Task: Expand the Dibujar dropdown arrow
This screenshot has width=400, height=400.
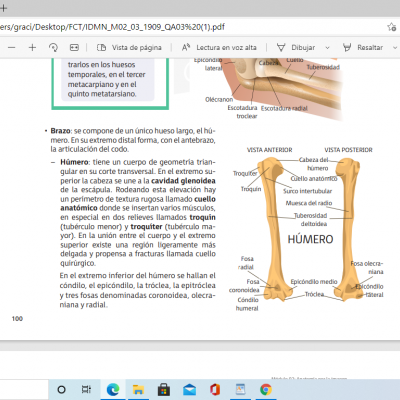Action: coord(327,48)
